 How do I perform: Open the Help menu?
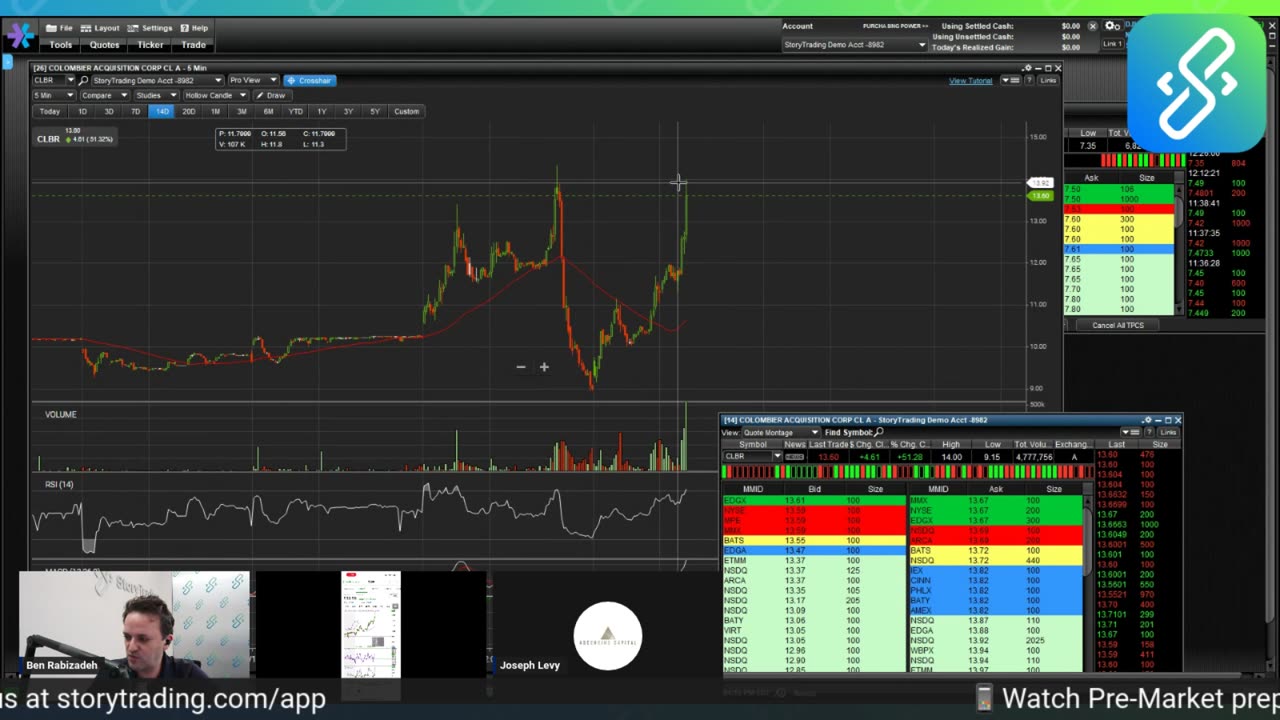click(194, 28)
